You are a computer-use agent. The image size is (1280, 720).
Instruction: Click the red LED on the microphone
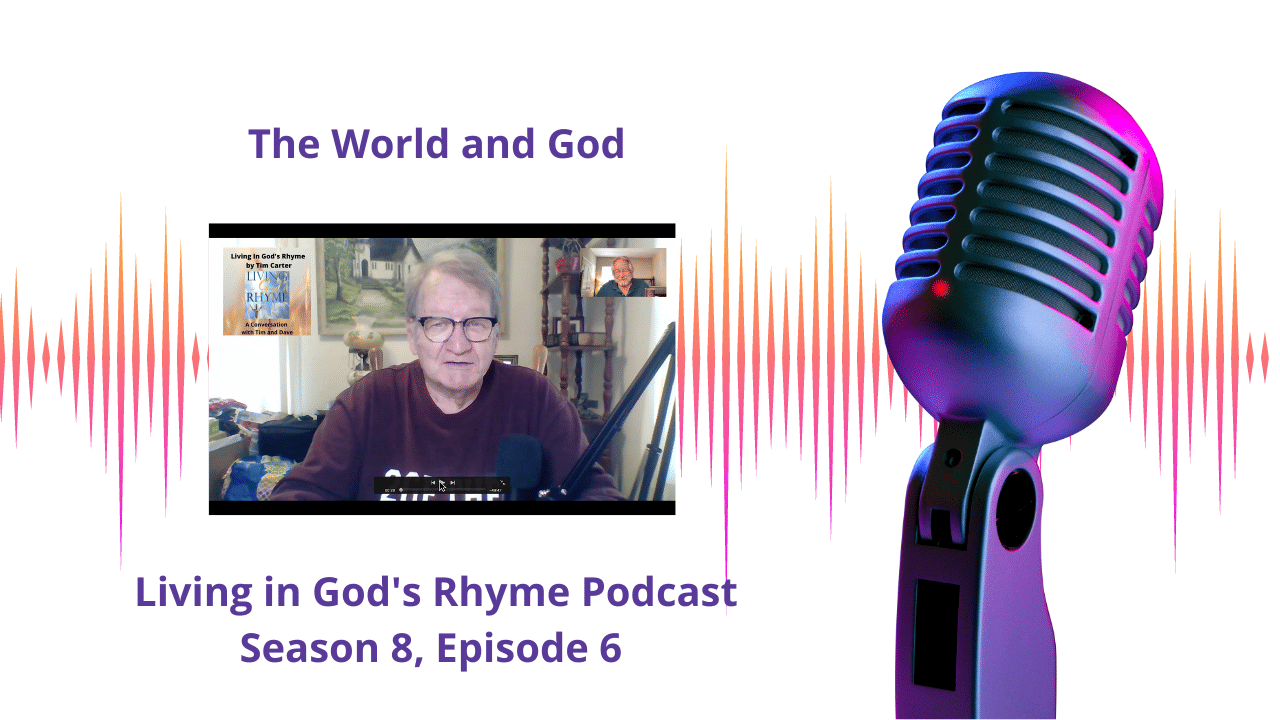tap(940, 289)
